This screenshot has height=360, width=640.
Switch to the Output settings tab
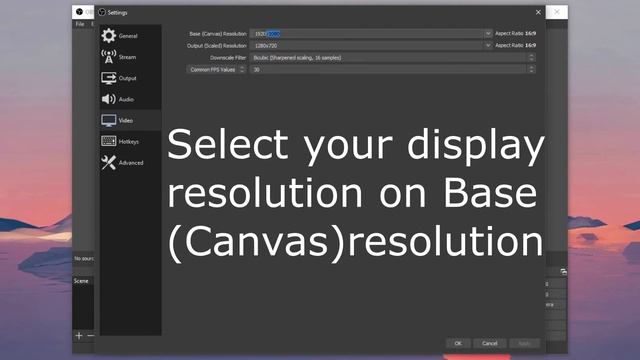131,78
